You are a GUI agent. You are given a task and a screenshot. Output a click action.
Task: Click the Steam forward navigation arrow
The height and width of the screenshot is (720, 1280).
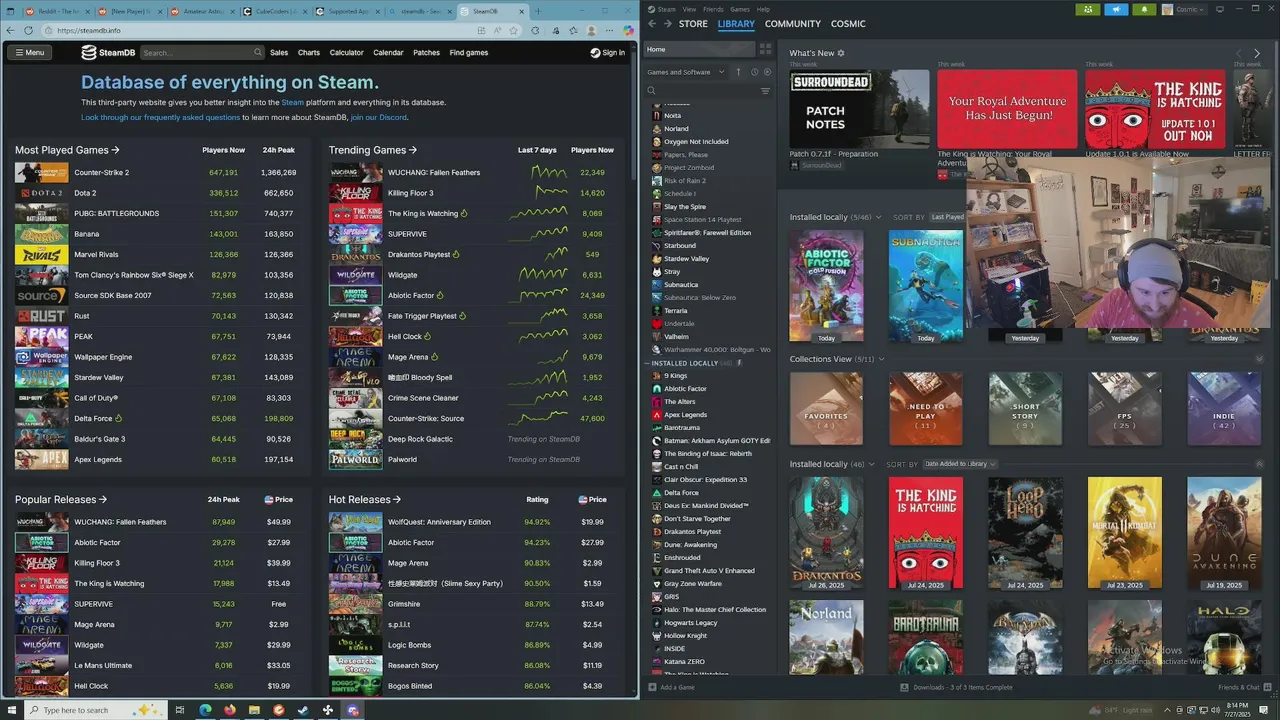[x=668, y=23]
